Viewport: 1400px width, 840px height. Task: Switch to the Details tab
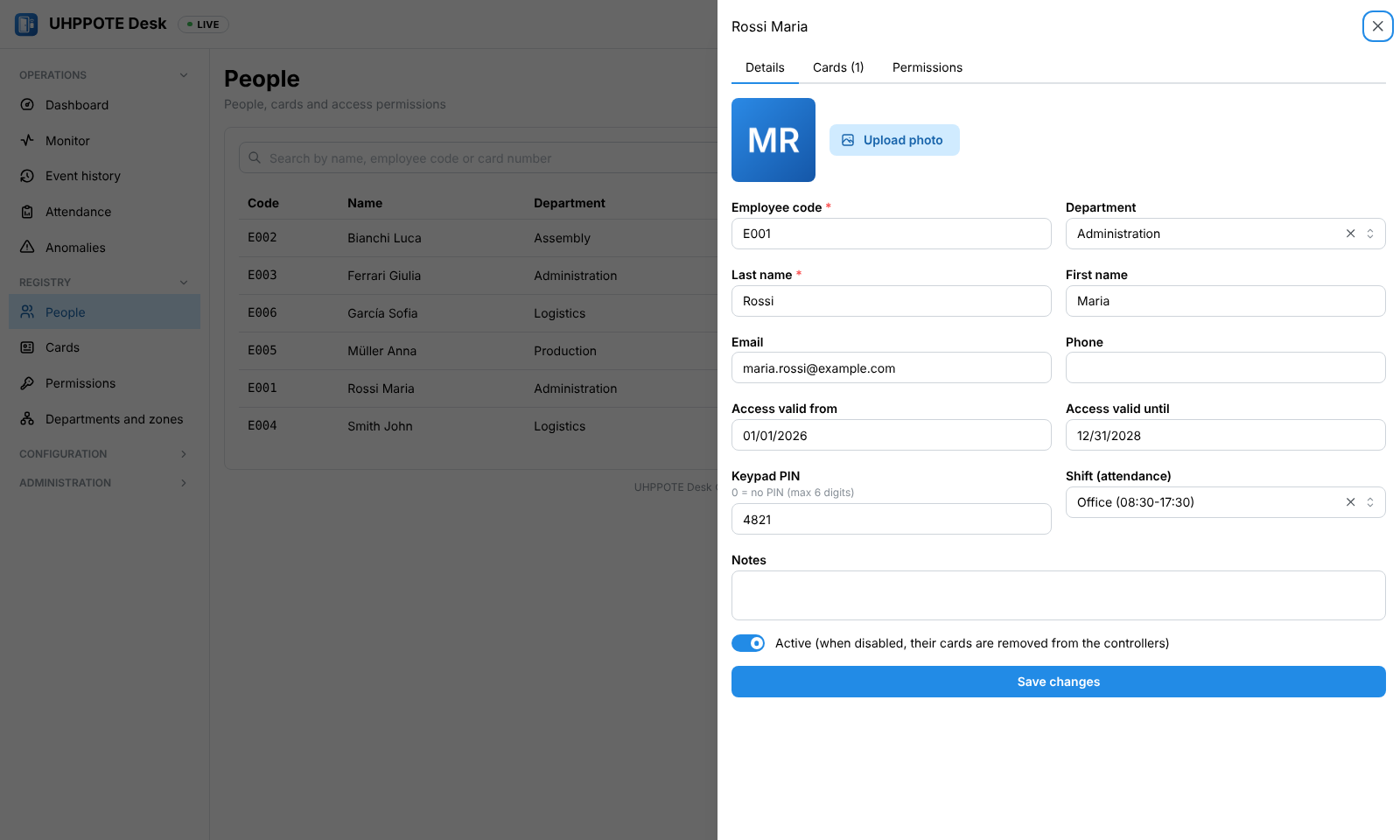click(765, 67)
